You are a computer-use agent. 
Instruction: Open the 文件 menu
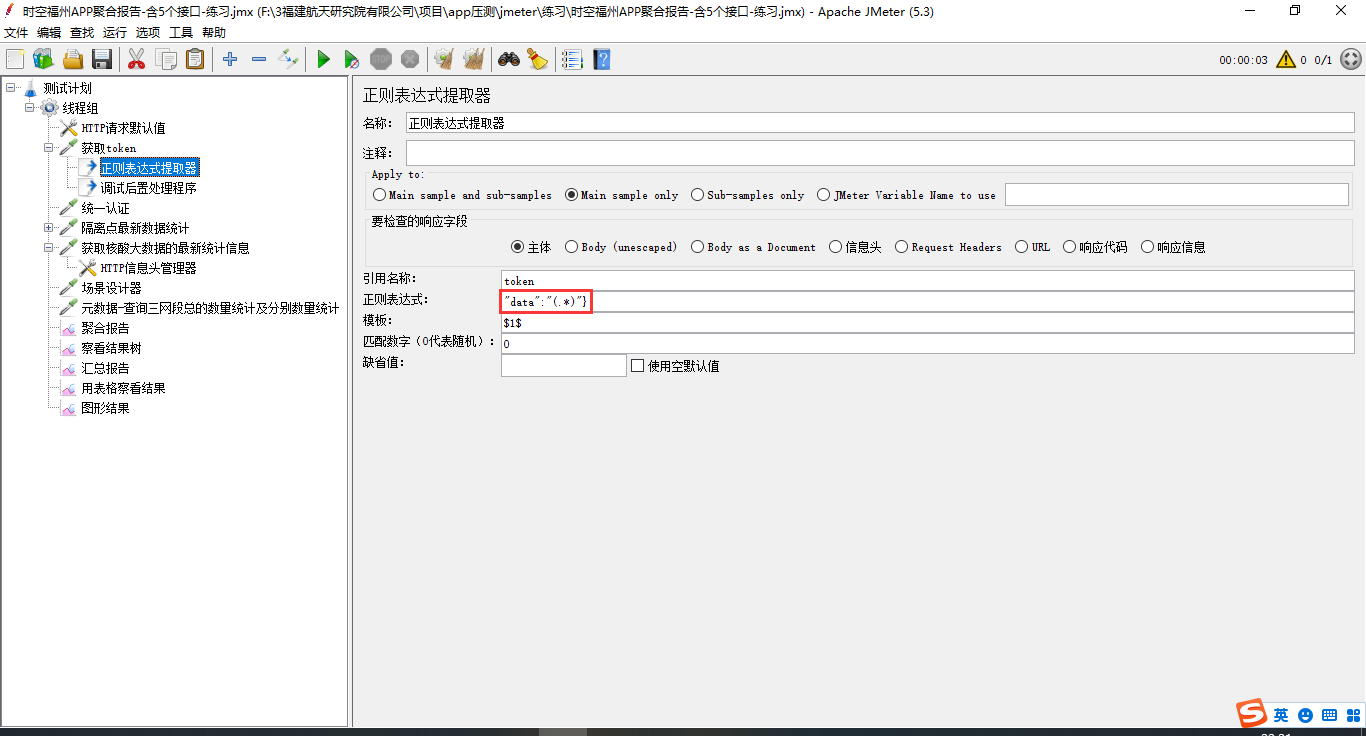16,32
